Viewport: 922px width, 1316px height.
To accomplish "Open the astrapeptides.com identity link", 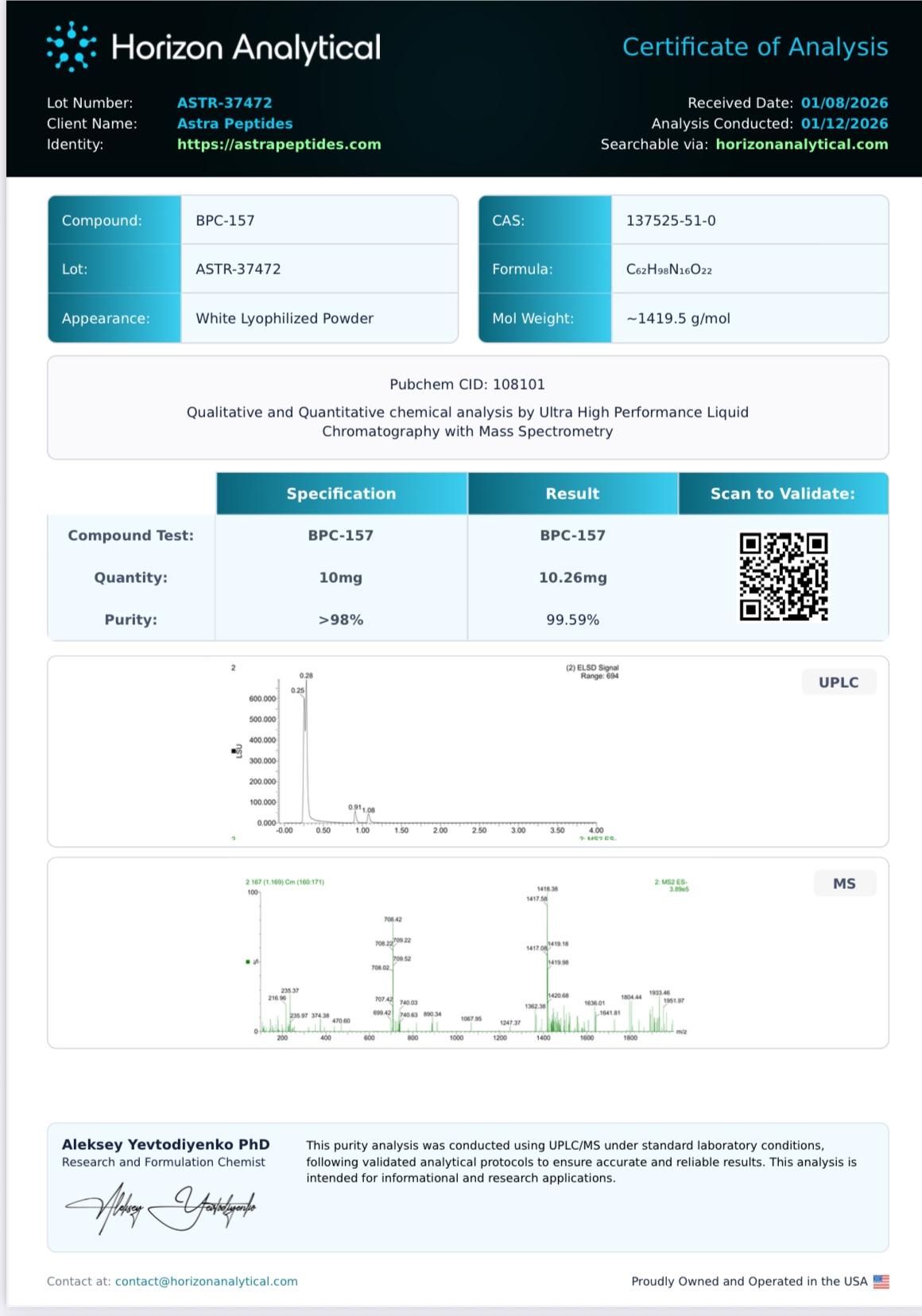I will point(279,144).
